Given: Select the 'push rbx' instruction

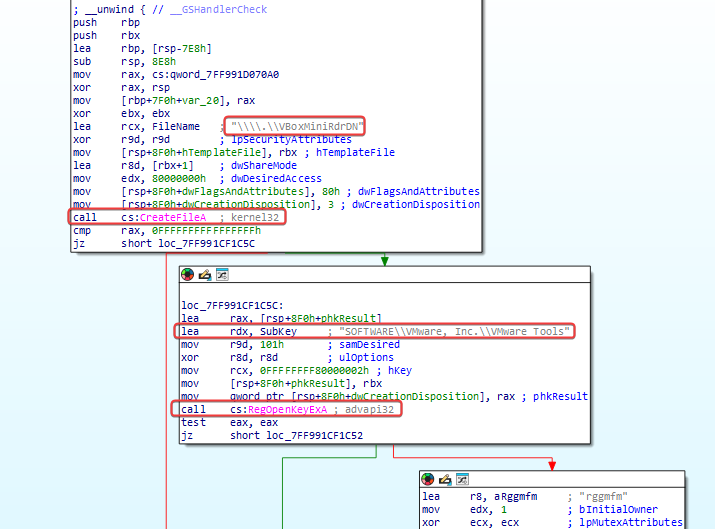Looking at the screenshot, I should pyautogui.click(x=107, y=35).
